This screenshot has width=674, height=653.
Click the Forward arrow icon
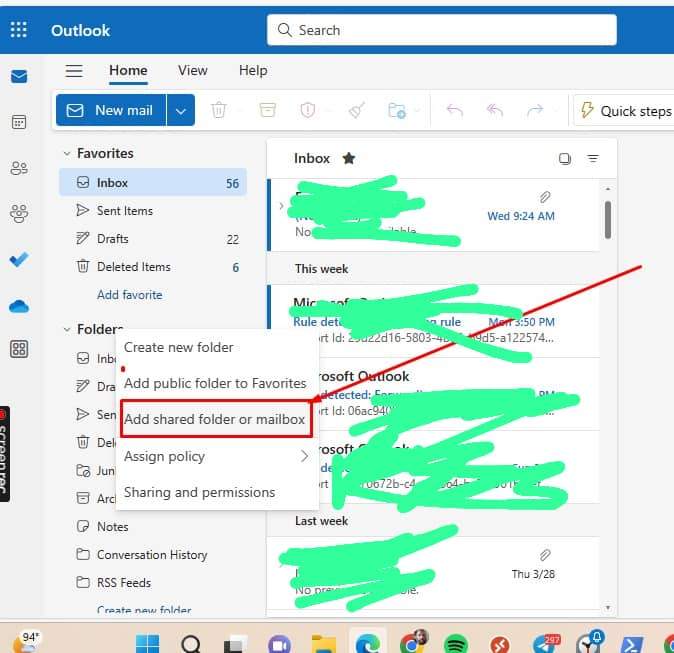(535, 110)
